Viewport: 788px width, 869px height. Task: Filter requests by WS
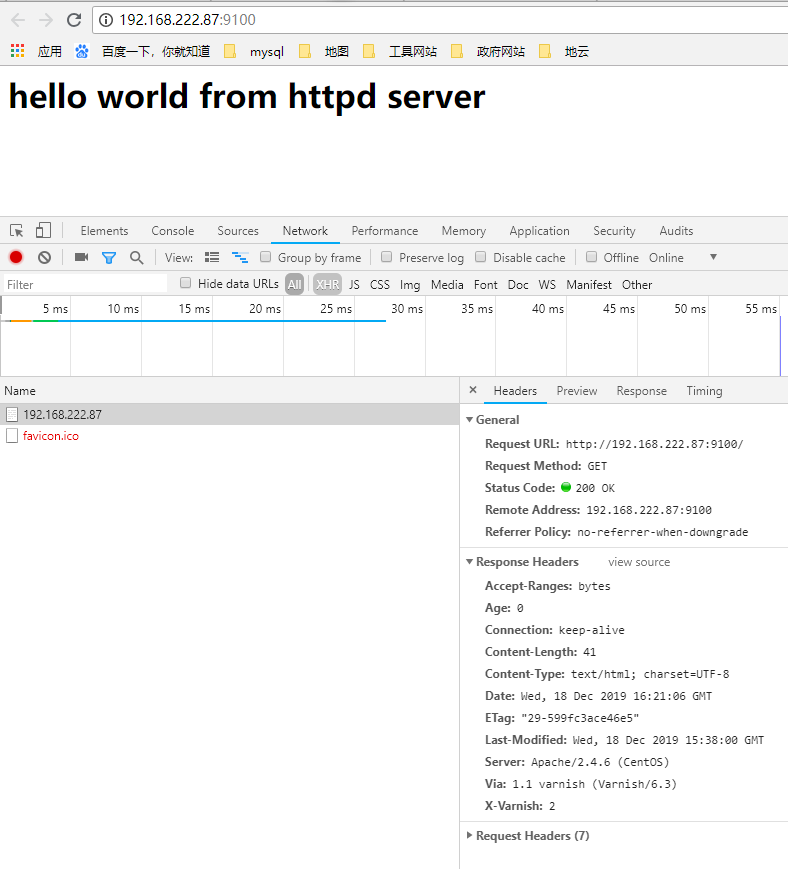click(547, 285)
